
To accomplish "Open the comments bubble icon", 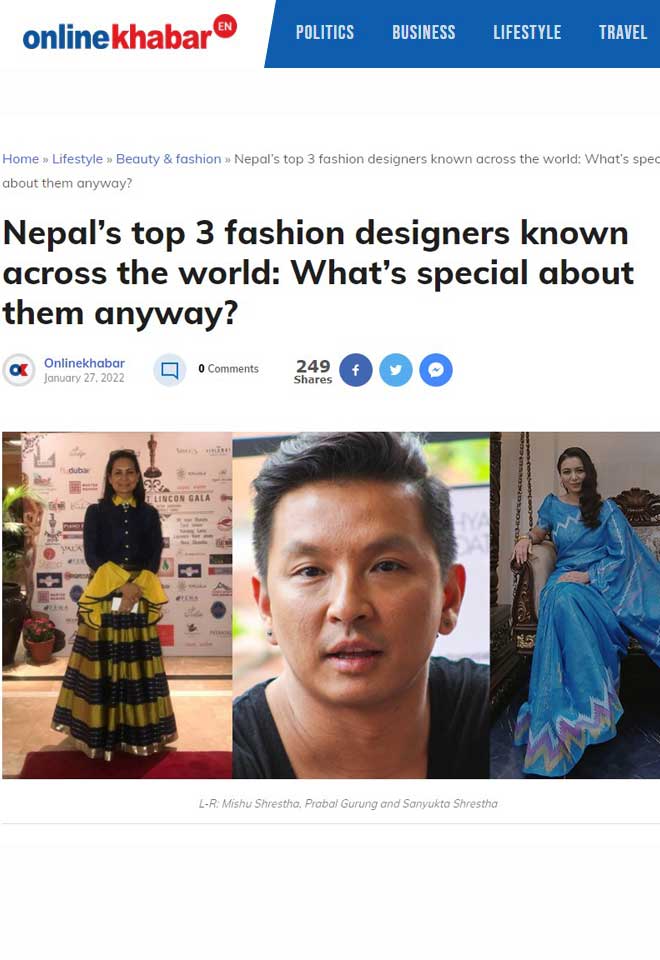I will 170,370.
